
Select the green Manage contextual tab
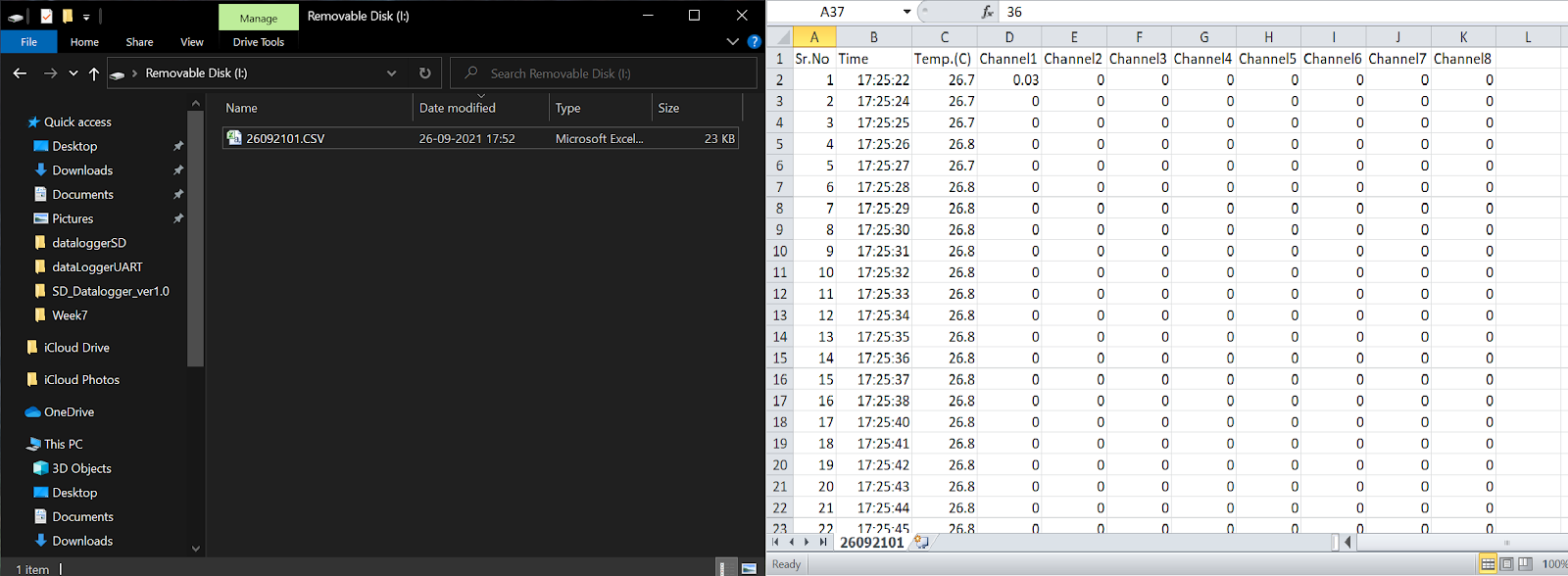click(259, 18)
